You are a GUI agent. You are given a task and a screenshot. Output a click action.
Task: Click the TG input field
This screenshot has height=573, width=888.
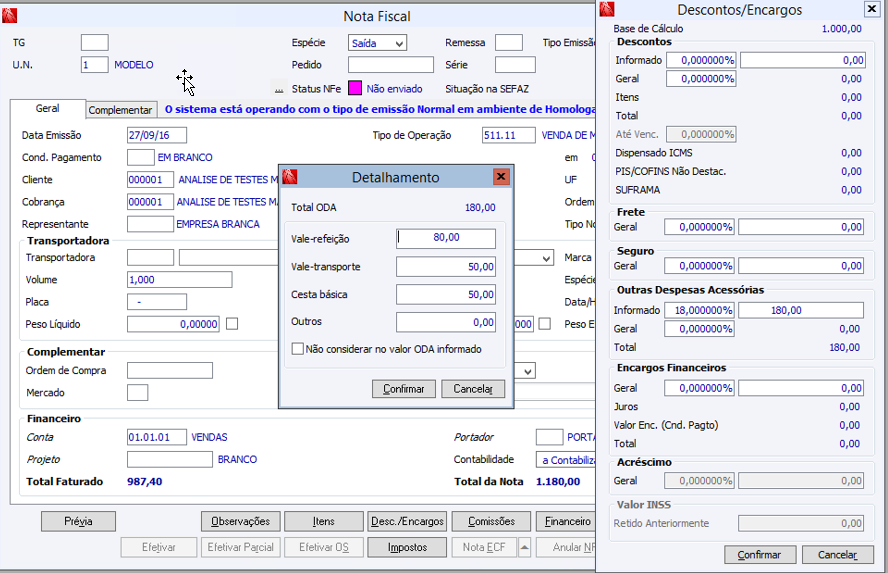(95, 42)
